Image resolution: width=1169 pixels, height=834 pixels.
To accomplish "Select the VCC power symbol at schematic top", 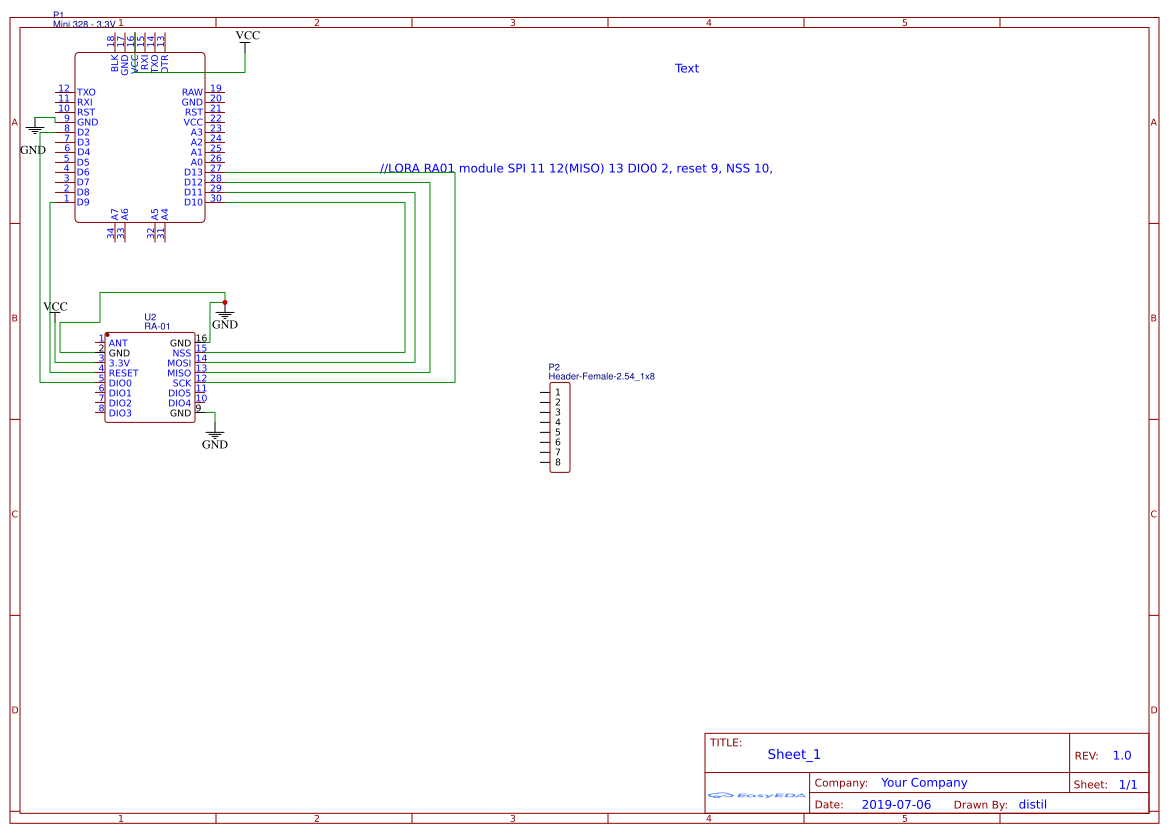I will point(246,40).
